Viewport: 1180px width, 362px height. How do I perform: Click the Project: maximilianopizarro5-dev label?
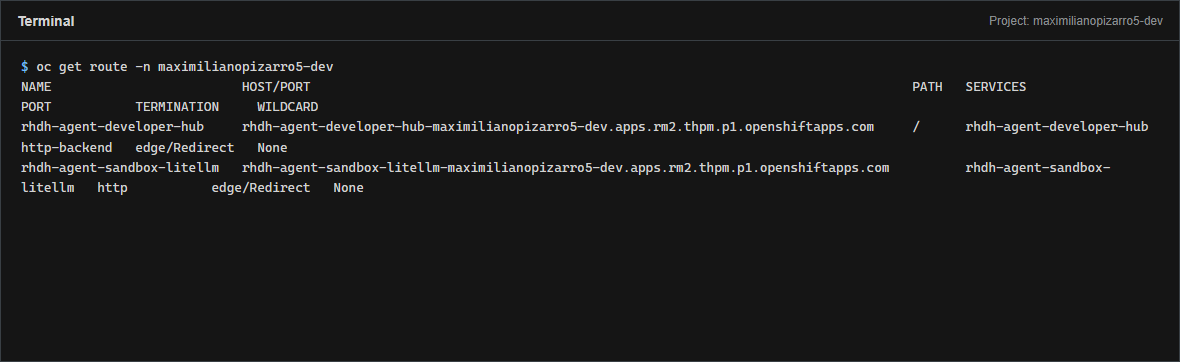coord(1075,21)
